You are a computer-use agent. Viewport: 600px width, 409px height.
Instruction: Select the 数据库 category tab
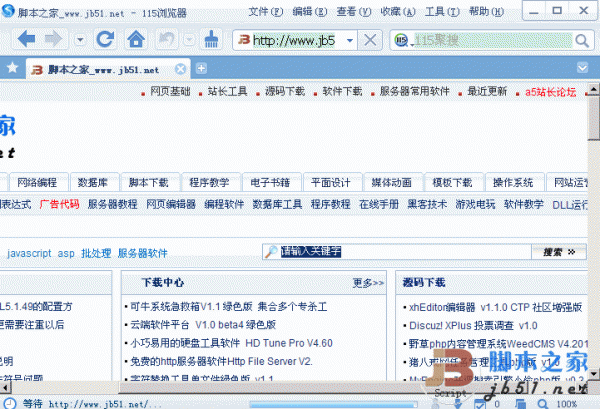point(93,183)
